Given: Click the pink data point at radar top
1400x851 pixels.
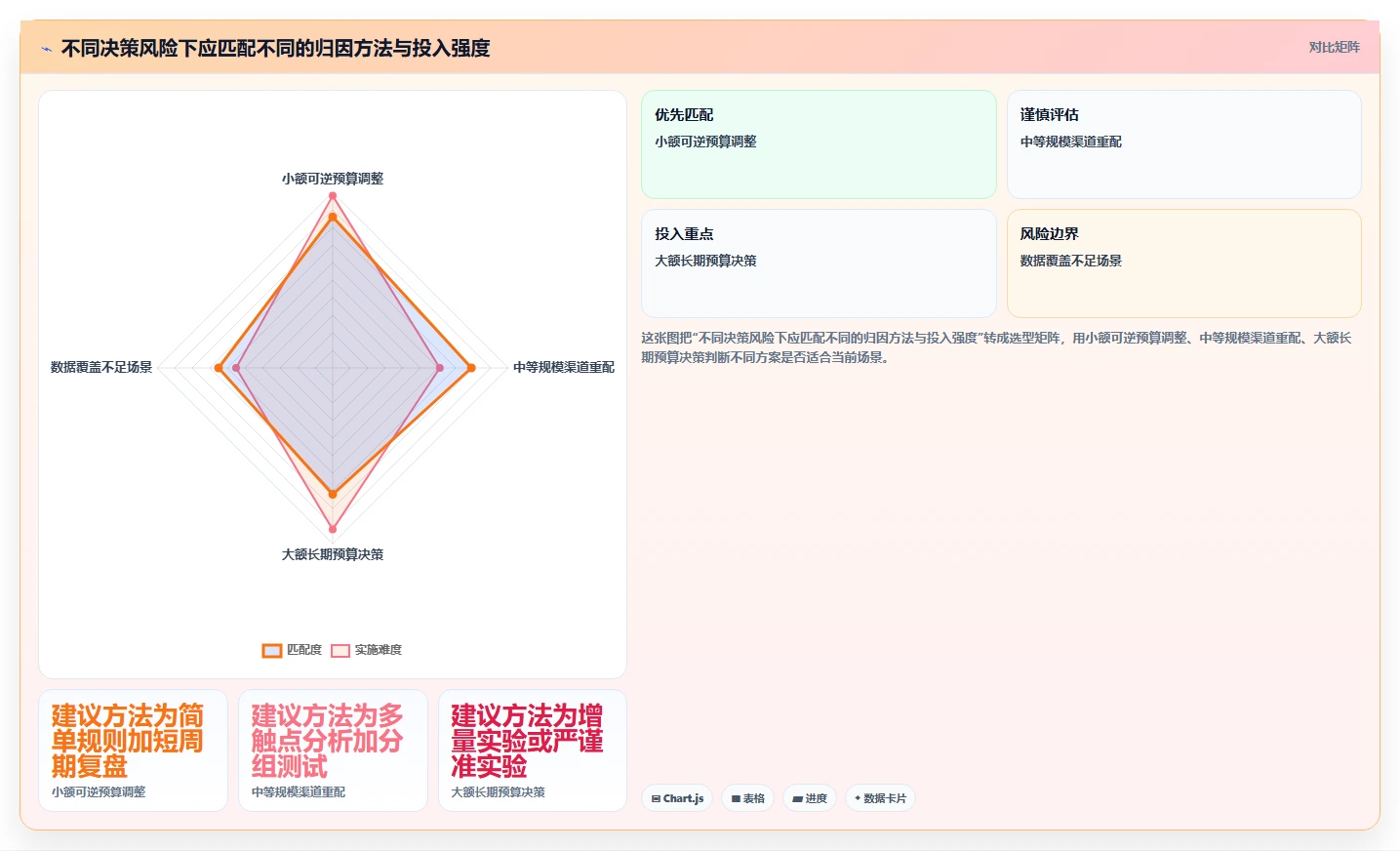Looking at the screenshot, I should coord(333,196).
